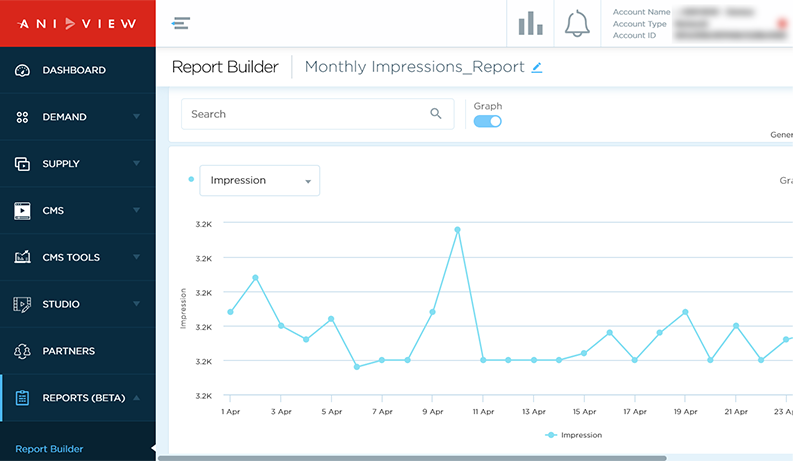Screen dimensions: 793x461
Task: Turn off the Graph toggle
Action: pyautogui.click(x=488, y=121)
